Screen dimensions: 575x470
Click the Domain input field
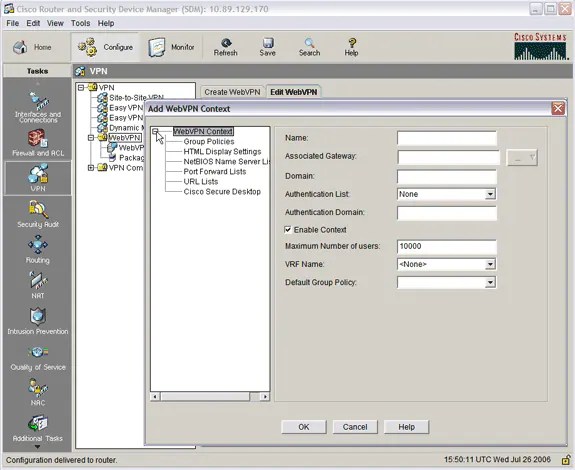click(447, 177)
